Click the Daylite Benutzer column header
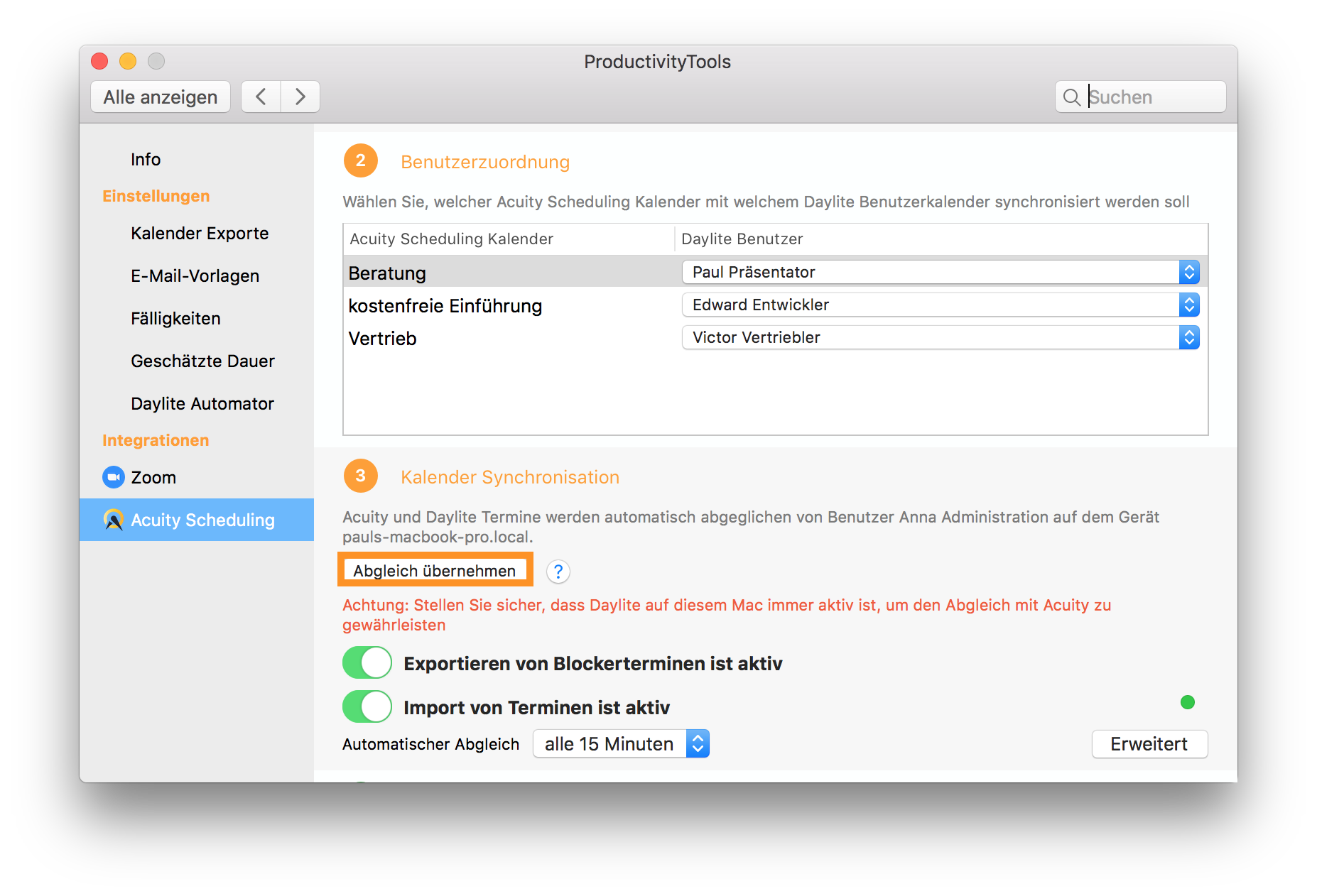 point(941,239)
